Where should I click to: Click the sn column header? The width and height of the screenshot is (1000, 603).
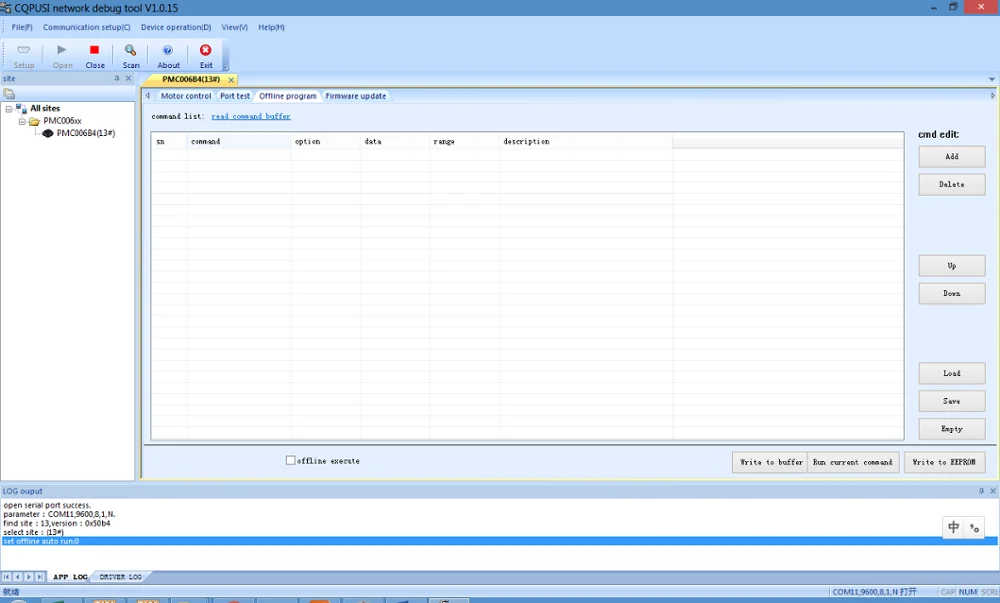[x=169, y=142]
